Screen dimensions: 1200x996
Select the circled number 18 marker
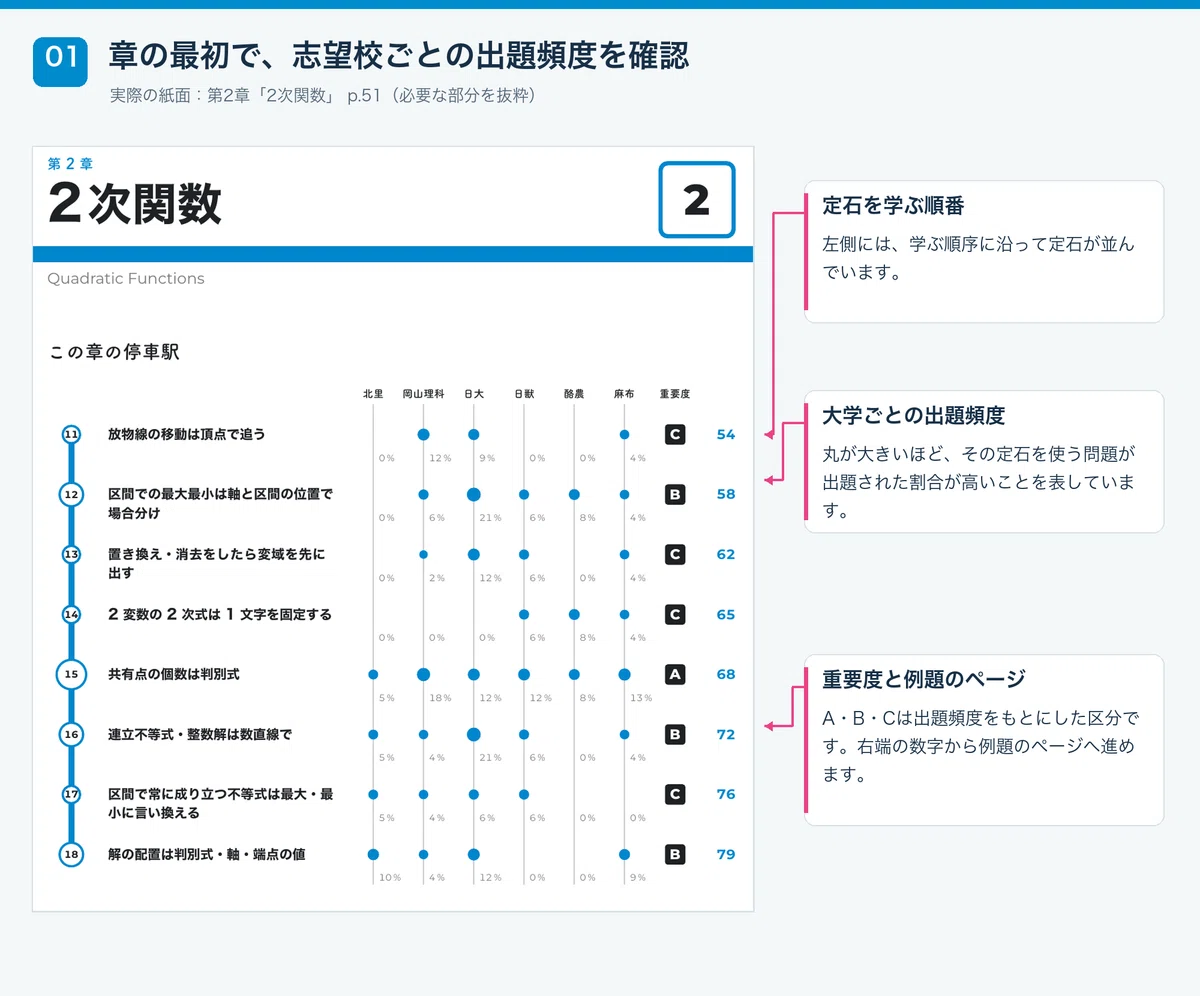71,854
